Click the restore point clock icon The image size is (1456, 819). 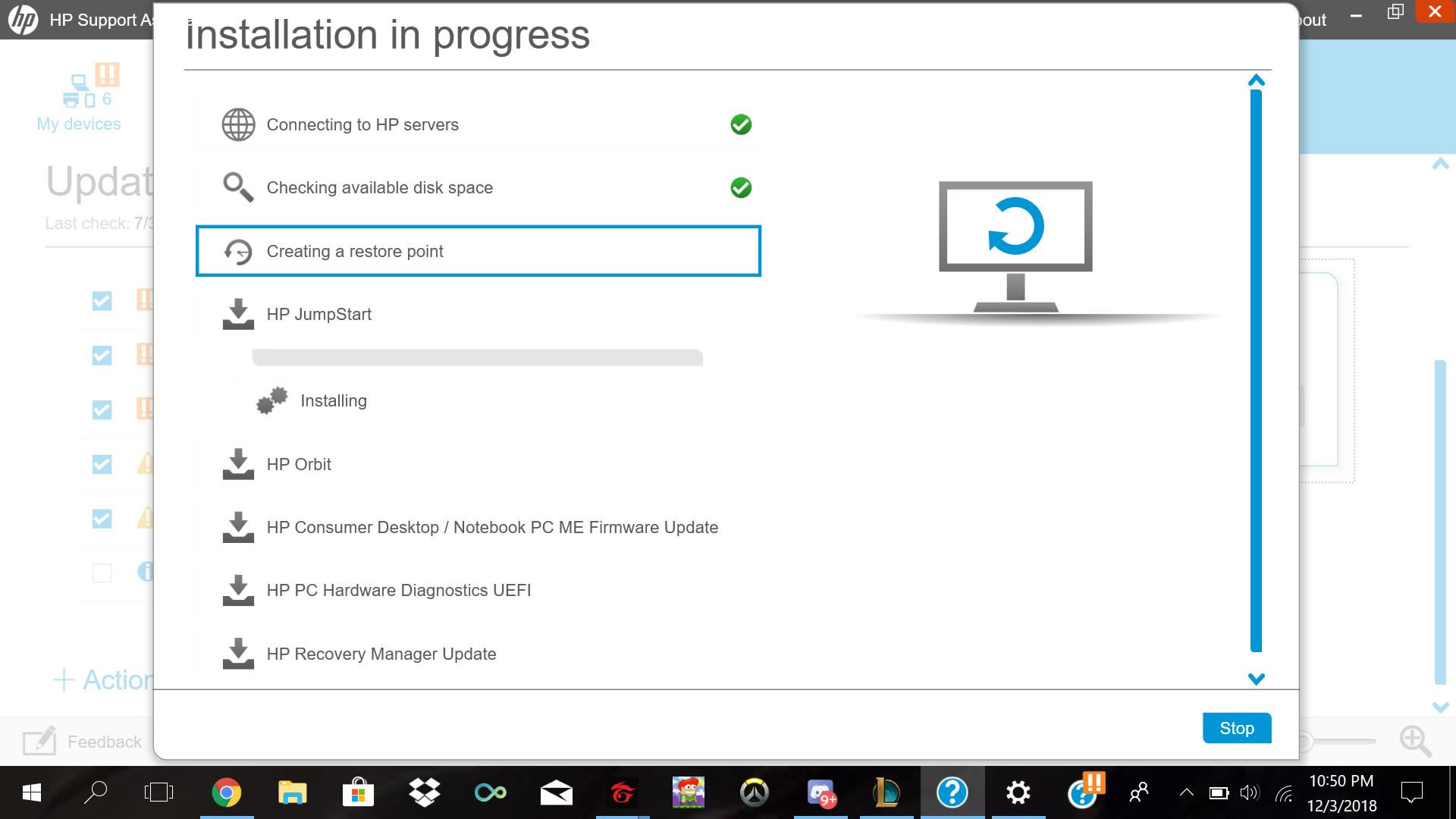pos(238,251)
